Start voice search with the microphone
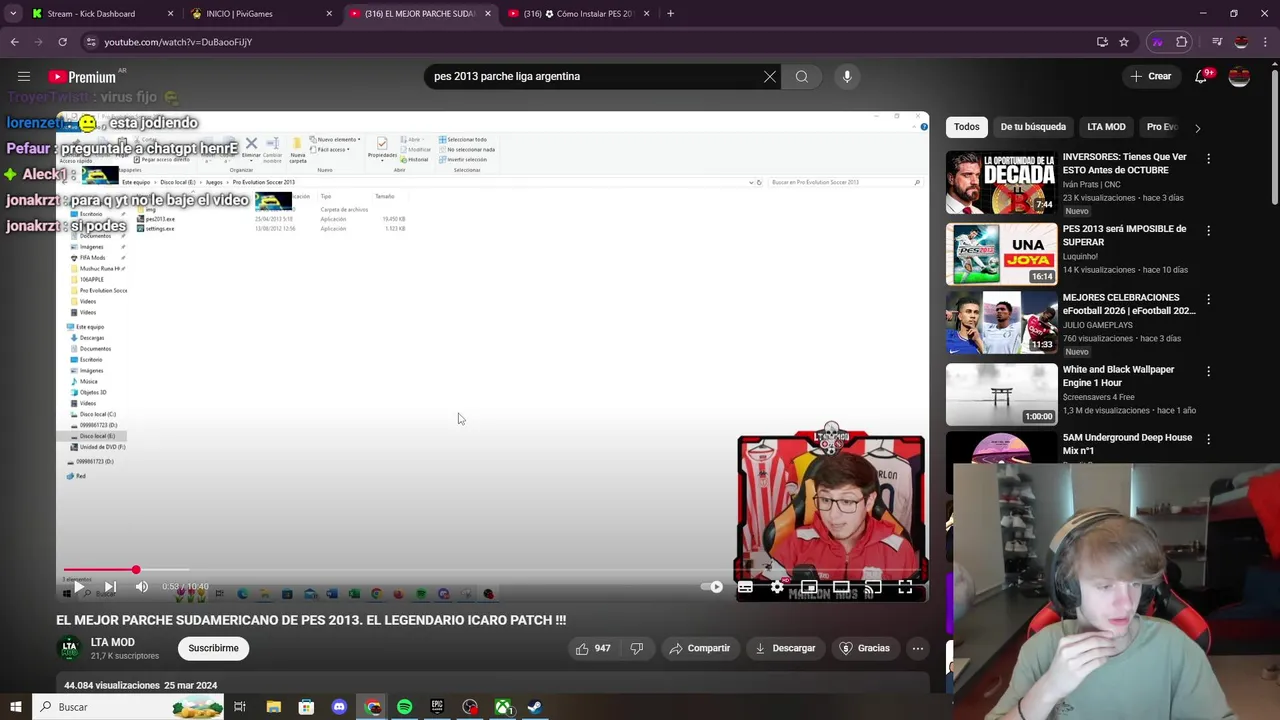This screenshot has width=1280, height=720. [847, 76]
